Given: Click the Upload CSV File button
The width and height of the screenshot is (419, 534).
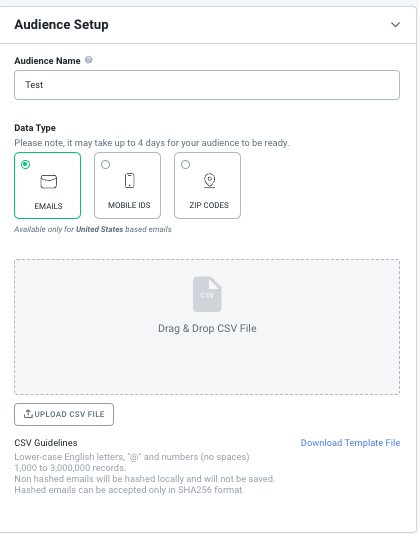Looking at the screenshot, I should click(64, 414).
